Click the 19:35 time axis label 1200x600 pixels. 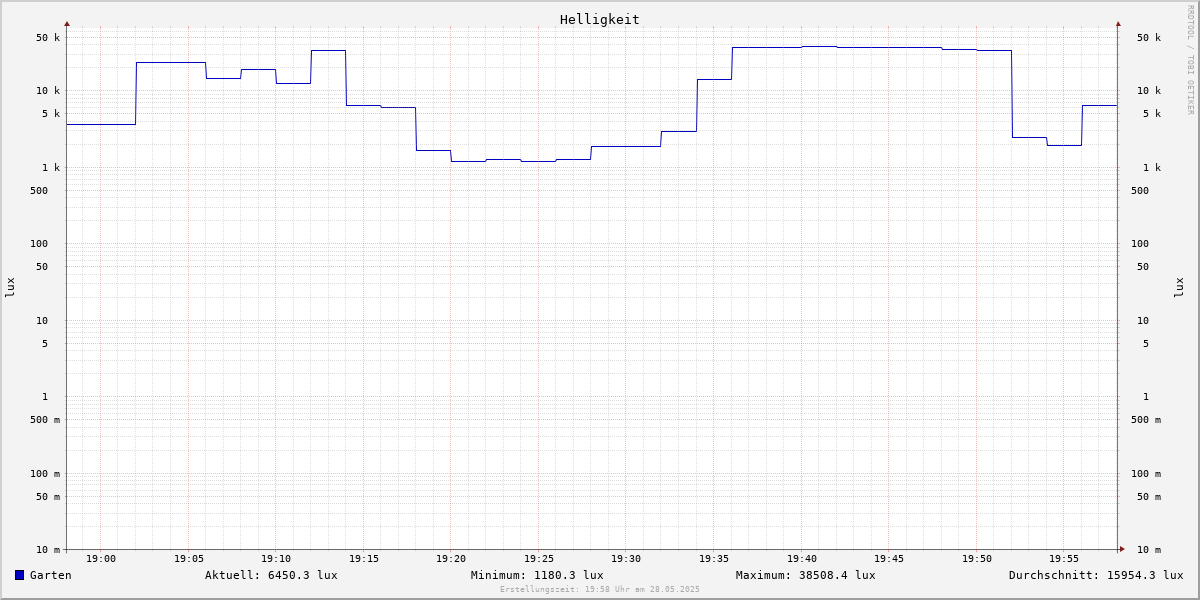714,559
